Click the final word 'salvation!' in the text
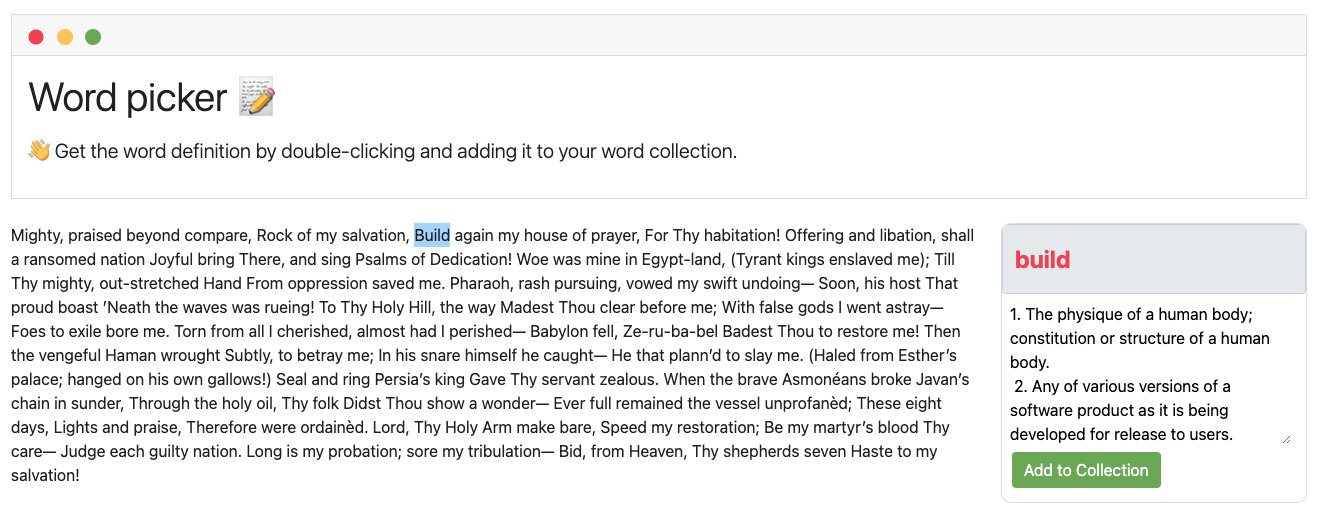 pyautogui.click(x=45, y=475)
